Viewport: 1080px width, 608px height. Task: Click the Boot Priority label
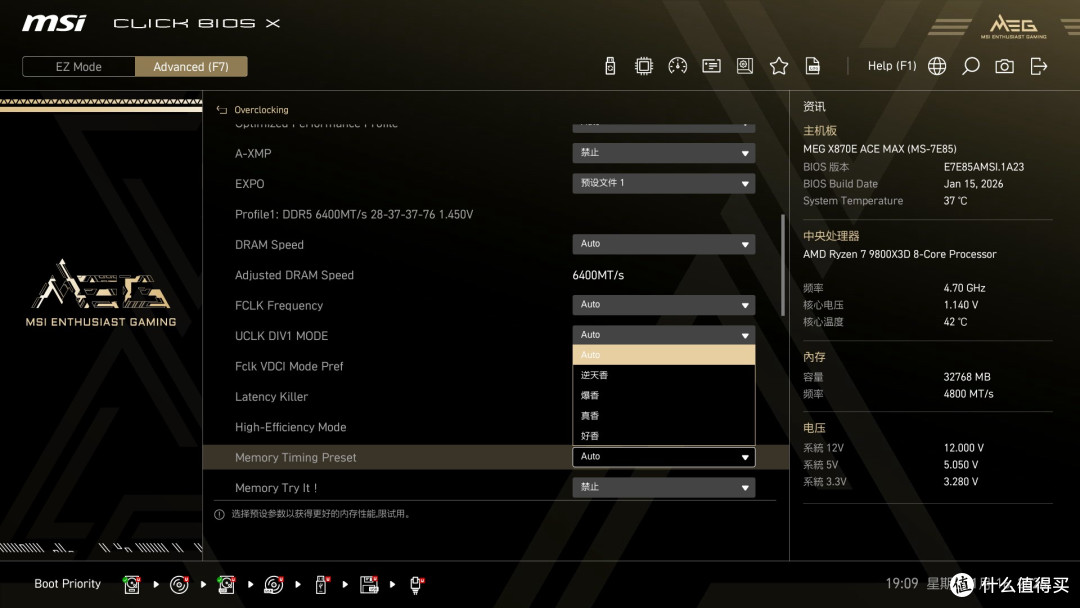(68, 584)
